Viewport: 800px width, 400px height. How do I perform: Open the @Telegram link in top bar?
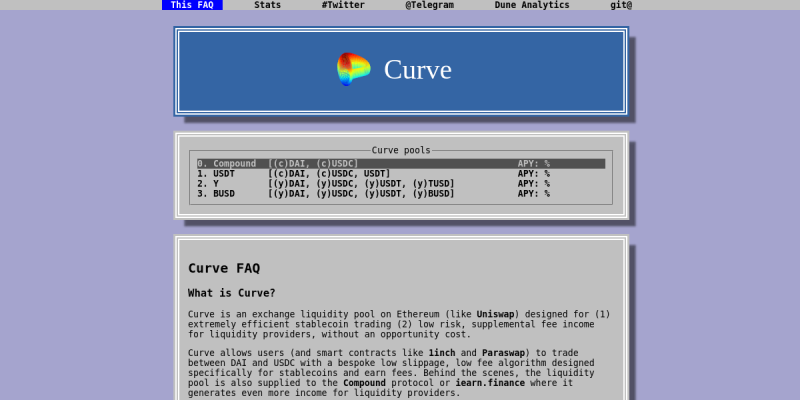click(x=429, y=5)
